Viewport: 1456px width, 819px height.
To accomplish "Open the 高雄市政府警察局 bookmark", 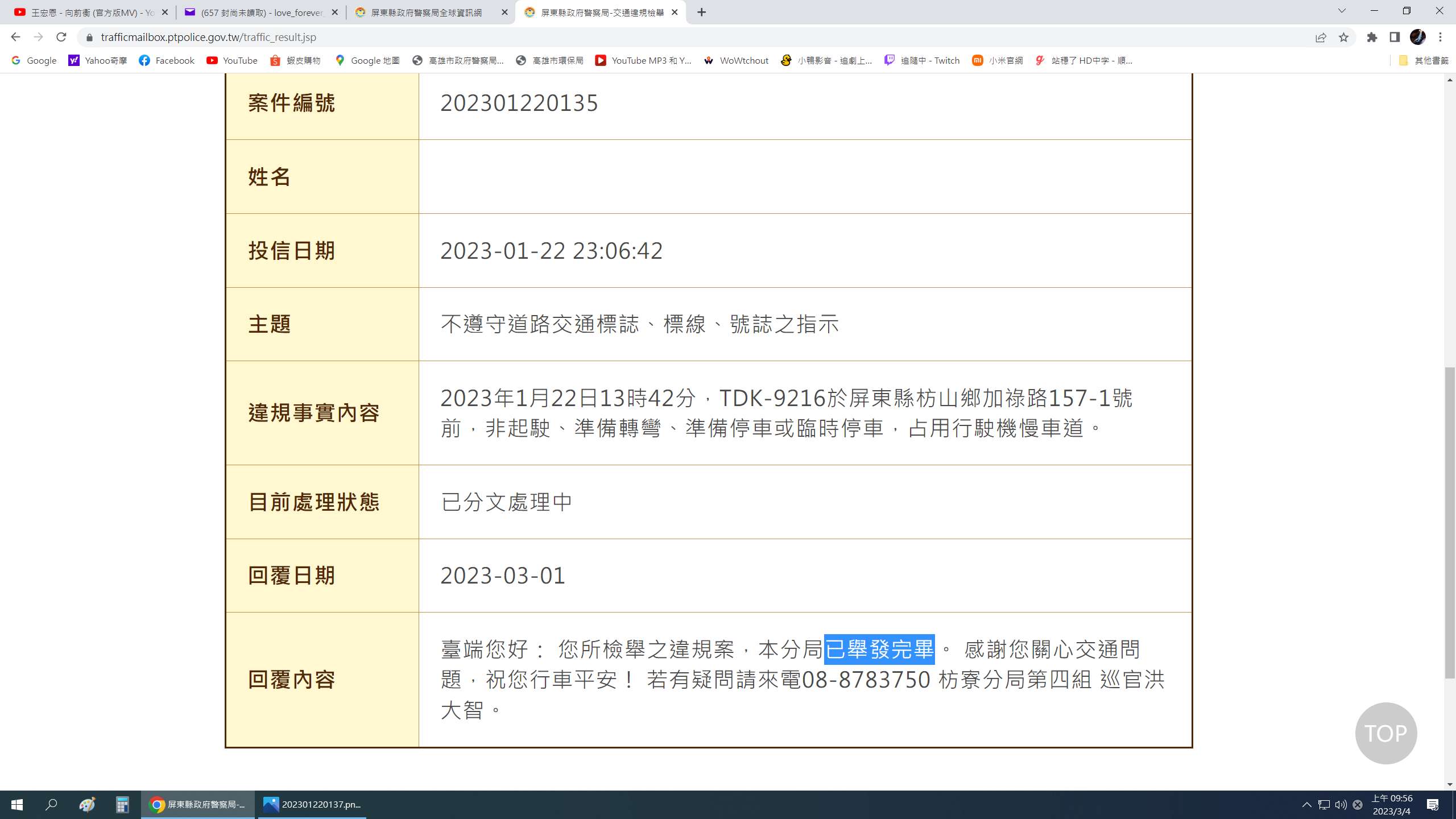I will click(458, 60).
